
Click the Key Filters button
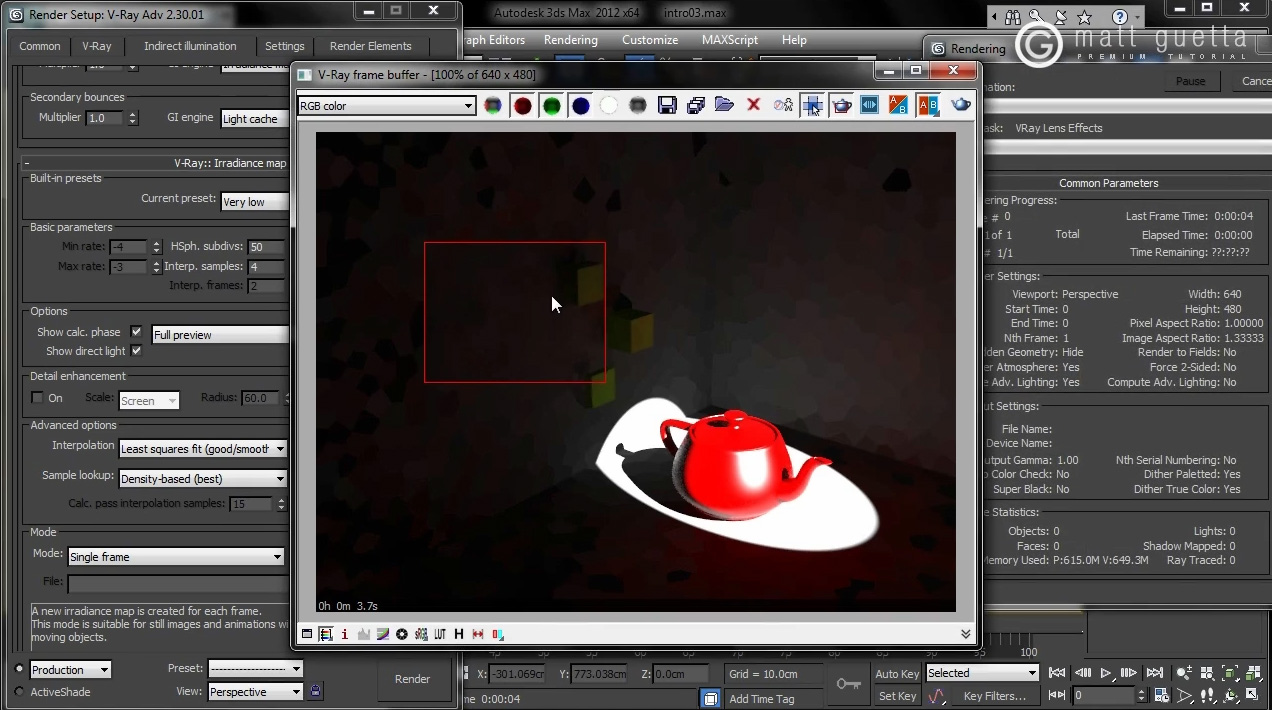[995, 696]
